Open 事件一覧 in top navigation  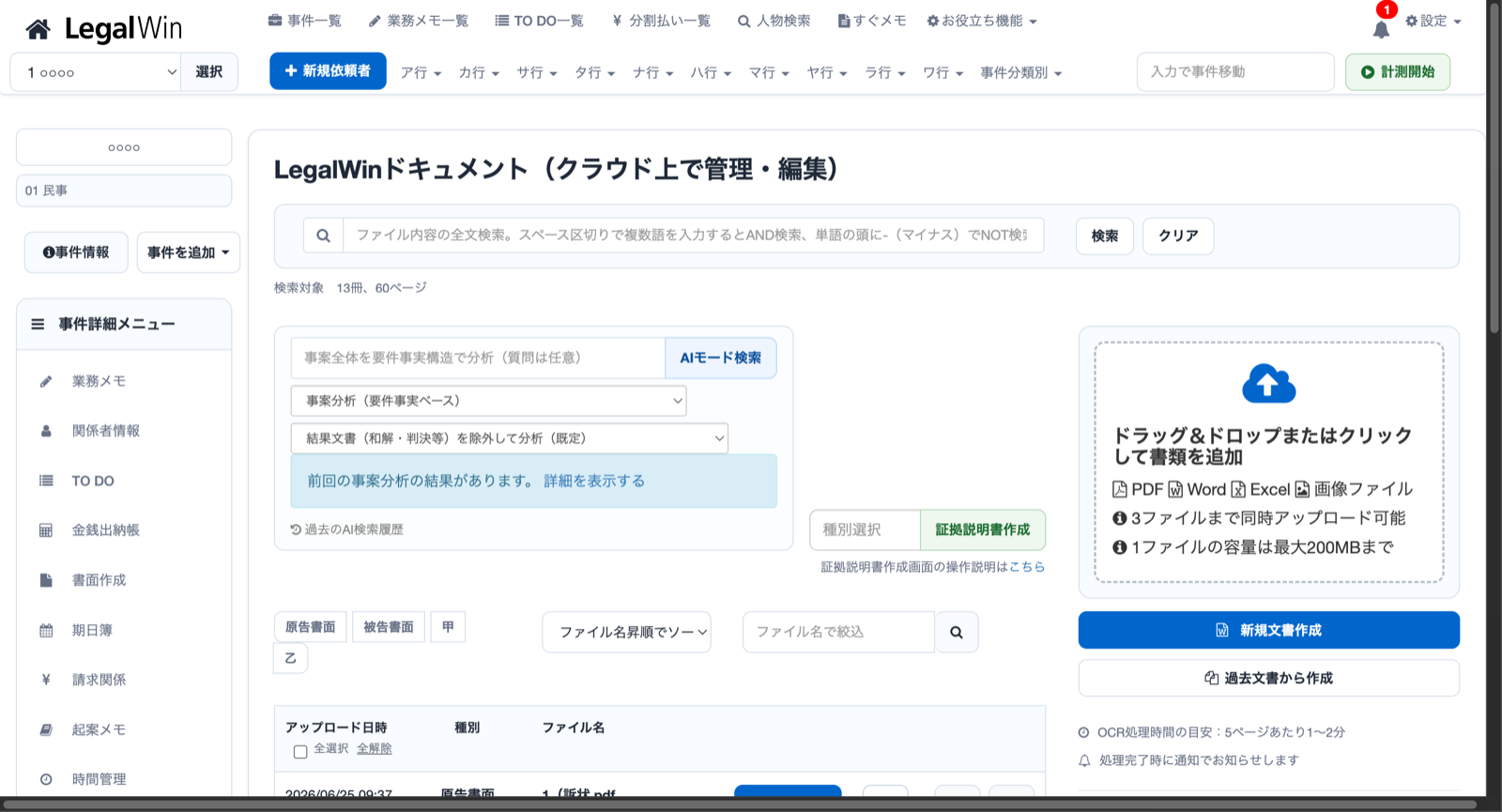pos(305,21)
